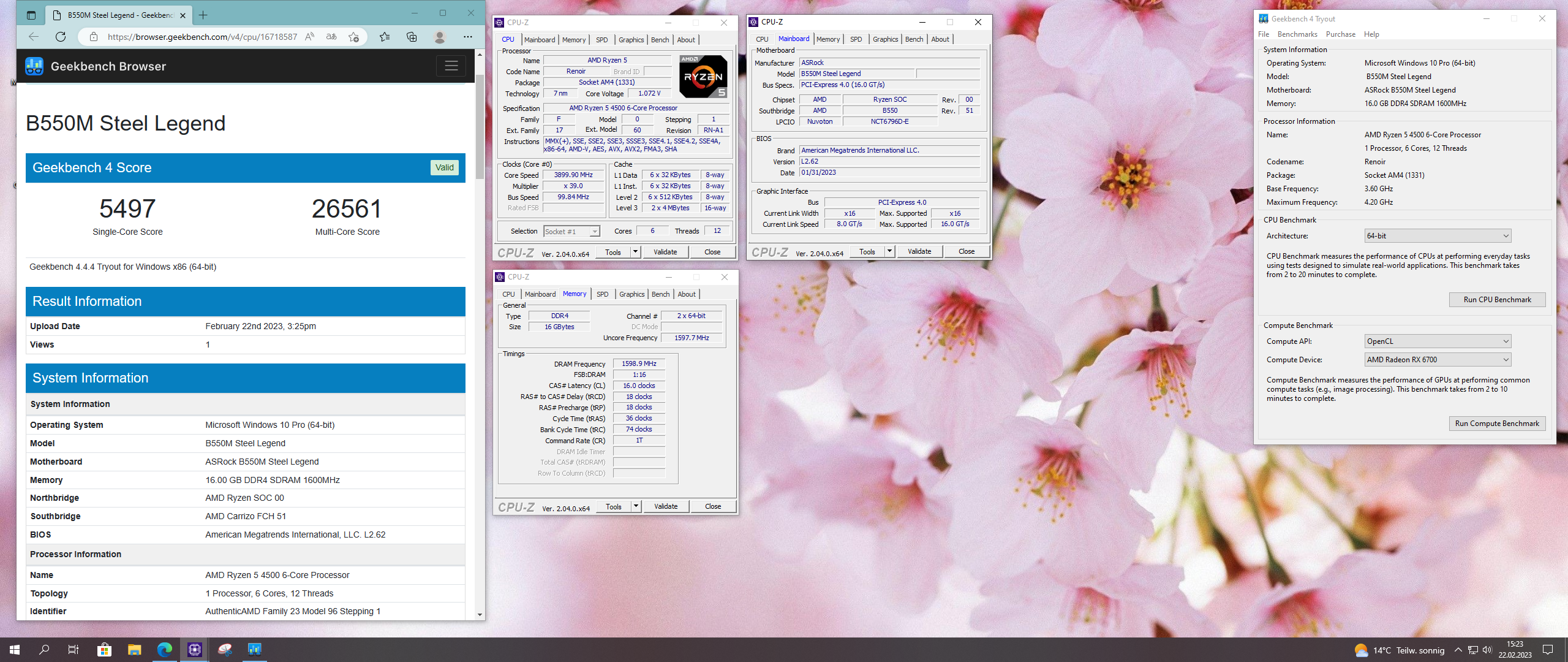Expand the Compute API OpenCL dropdown
Screen dimensions: 1568x662
click(x=1438, y=341)
